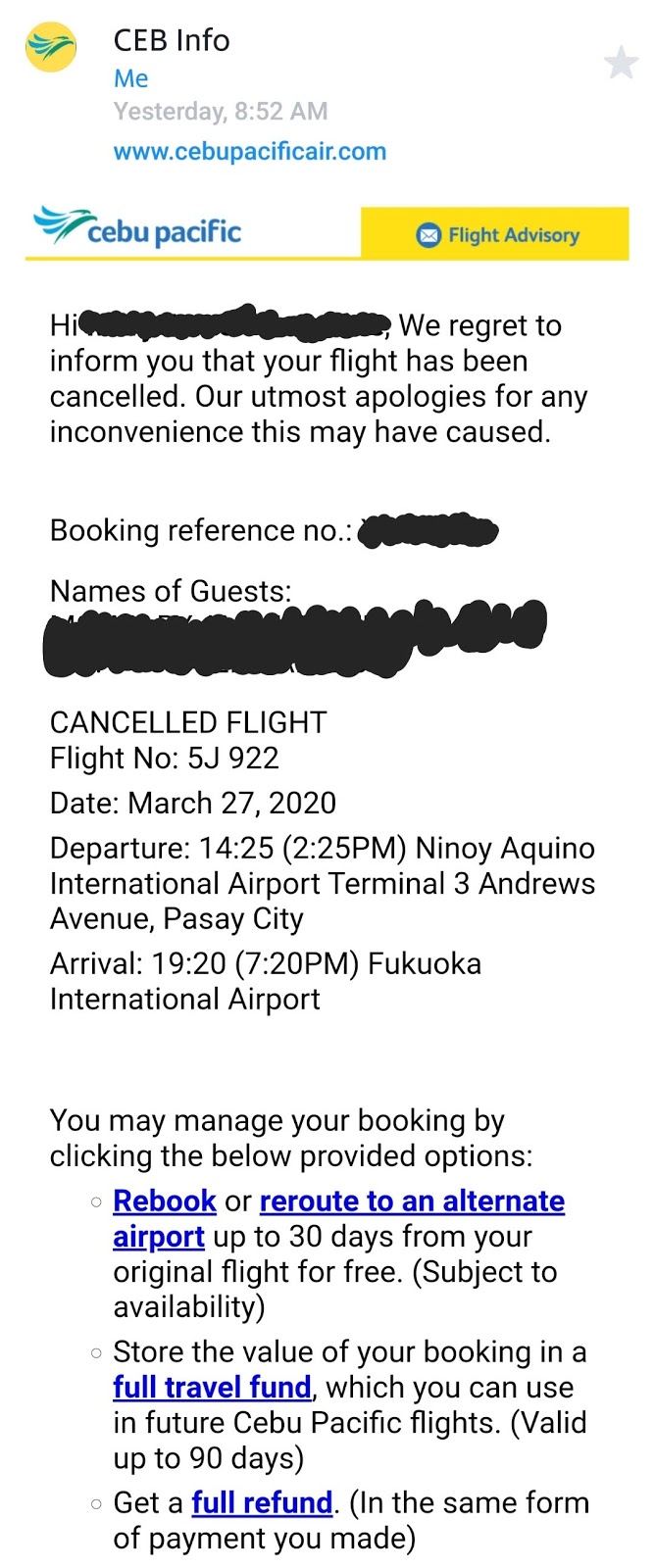This screenshot has height=1568, width=655.
Task: Click the CEB Info sender name
Action: (171, 41)
